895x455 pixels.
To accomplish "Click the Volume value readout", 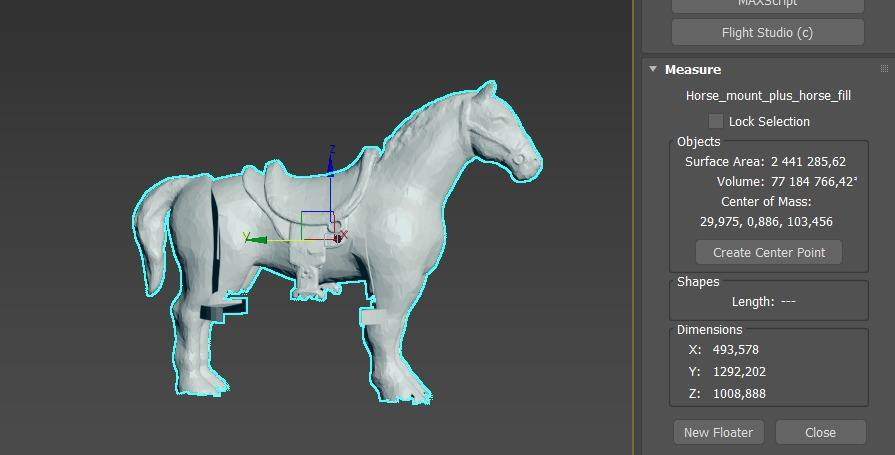I will tap(813, 181).
